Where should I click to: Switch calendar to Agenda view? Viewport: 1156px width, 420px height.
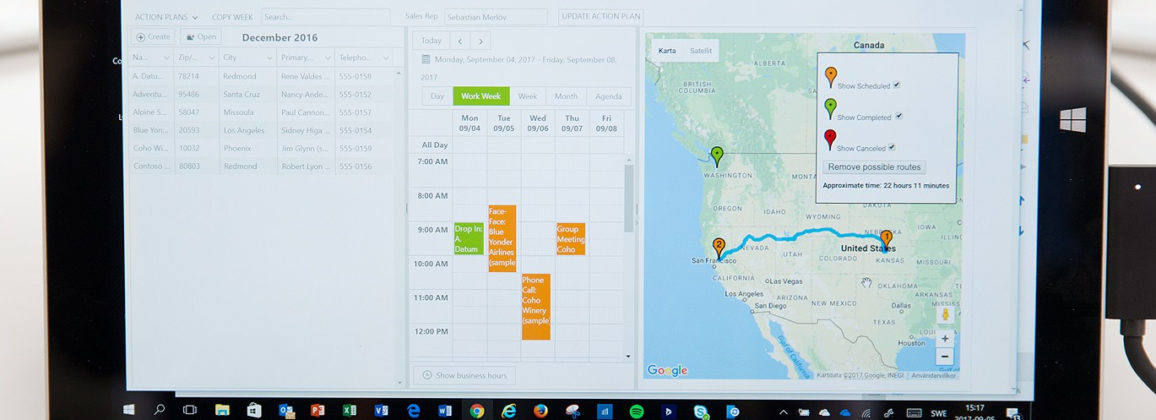click(x=608, y=97)
